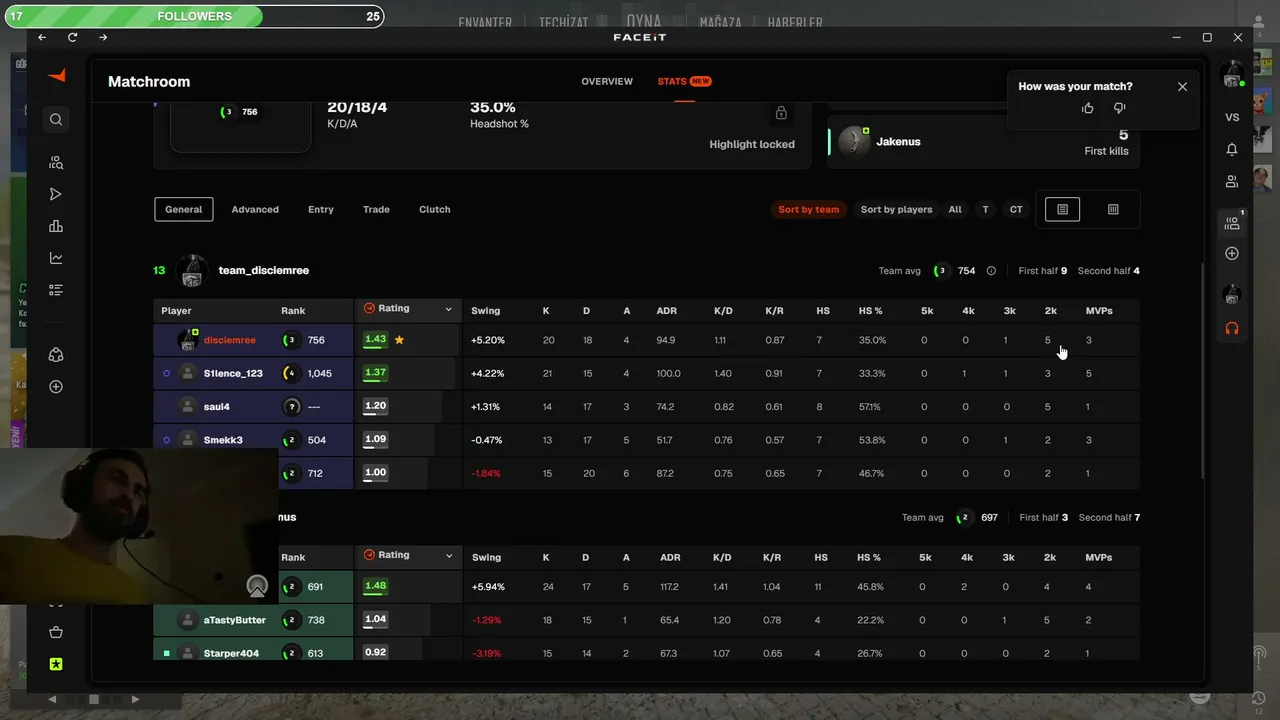Open player Smekk3's profile link
This screenshot has width=1280, height=720.
click(x=223, y=440)
